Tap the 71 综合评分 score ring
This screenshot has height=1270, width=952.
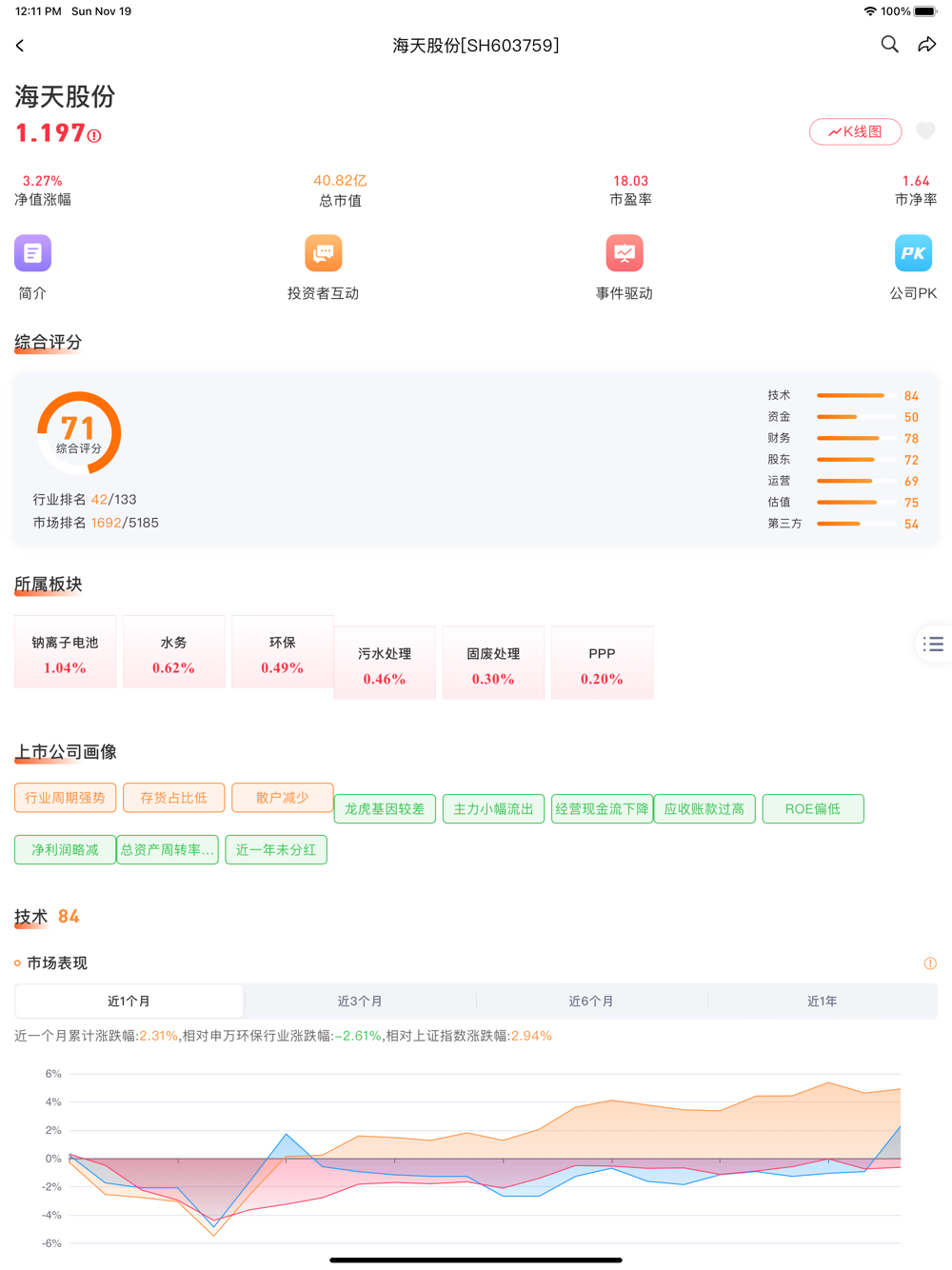click(x=79, y=433)
